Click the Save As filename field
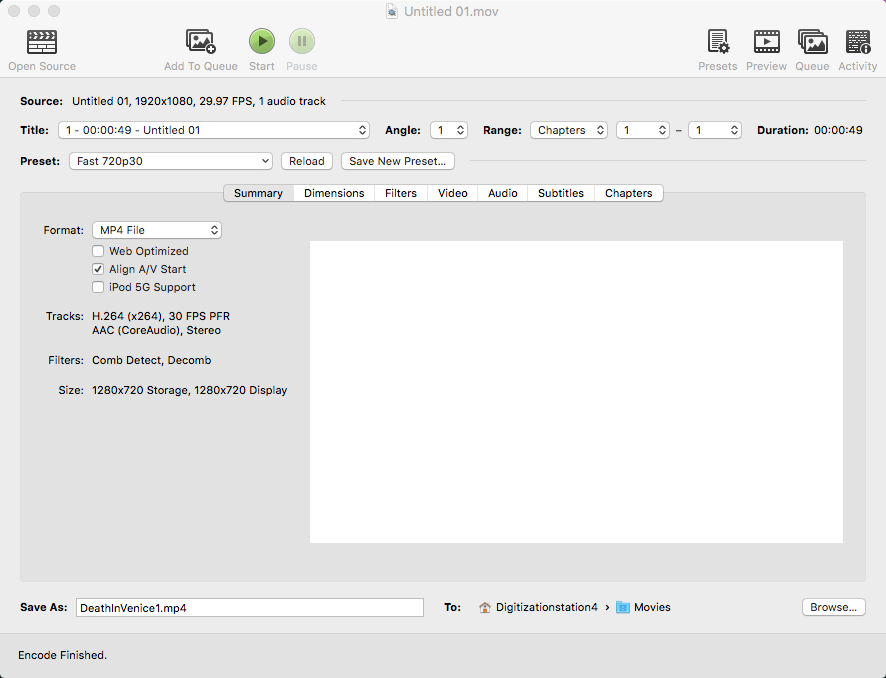The image size is (886, 678). point(250,607)
